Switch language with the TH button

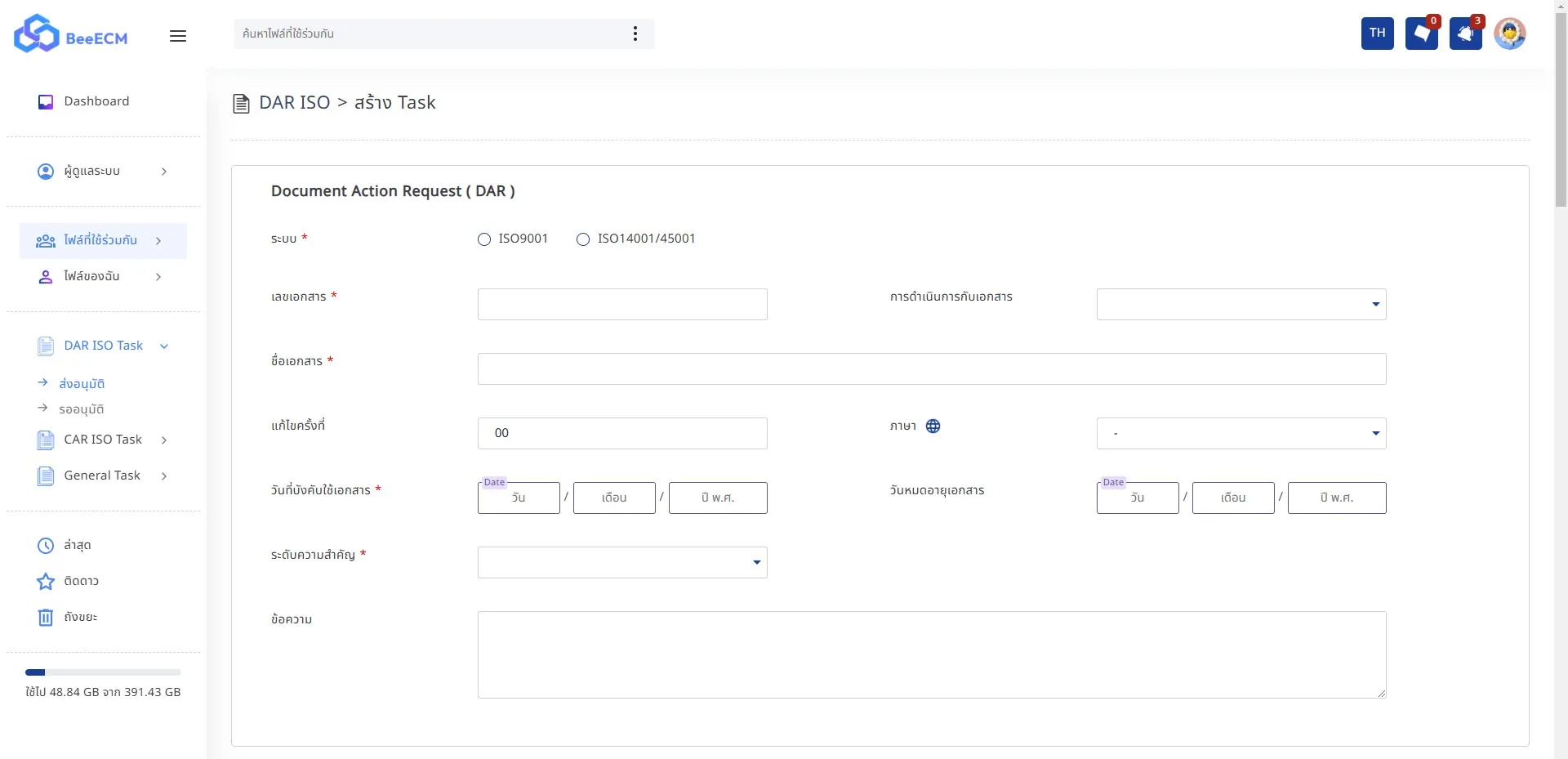(x=1377, y=33)
